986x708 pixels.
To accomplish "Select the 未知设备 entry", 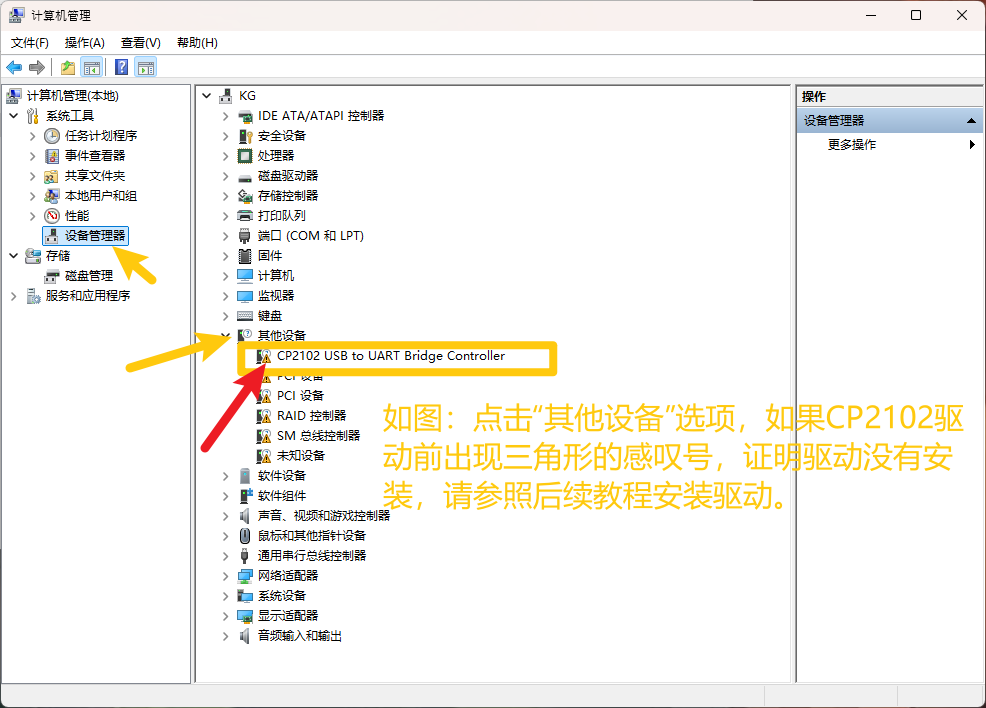I will [x=301, y=456].
